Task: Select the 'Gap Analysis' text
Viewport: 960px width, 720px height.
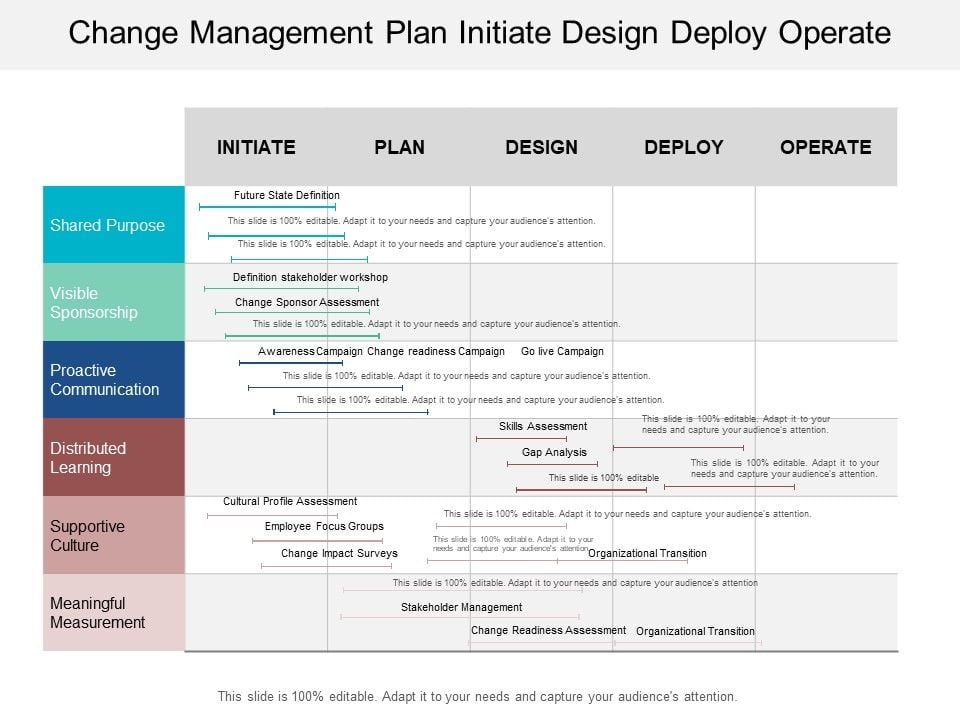Action: 554,452
